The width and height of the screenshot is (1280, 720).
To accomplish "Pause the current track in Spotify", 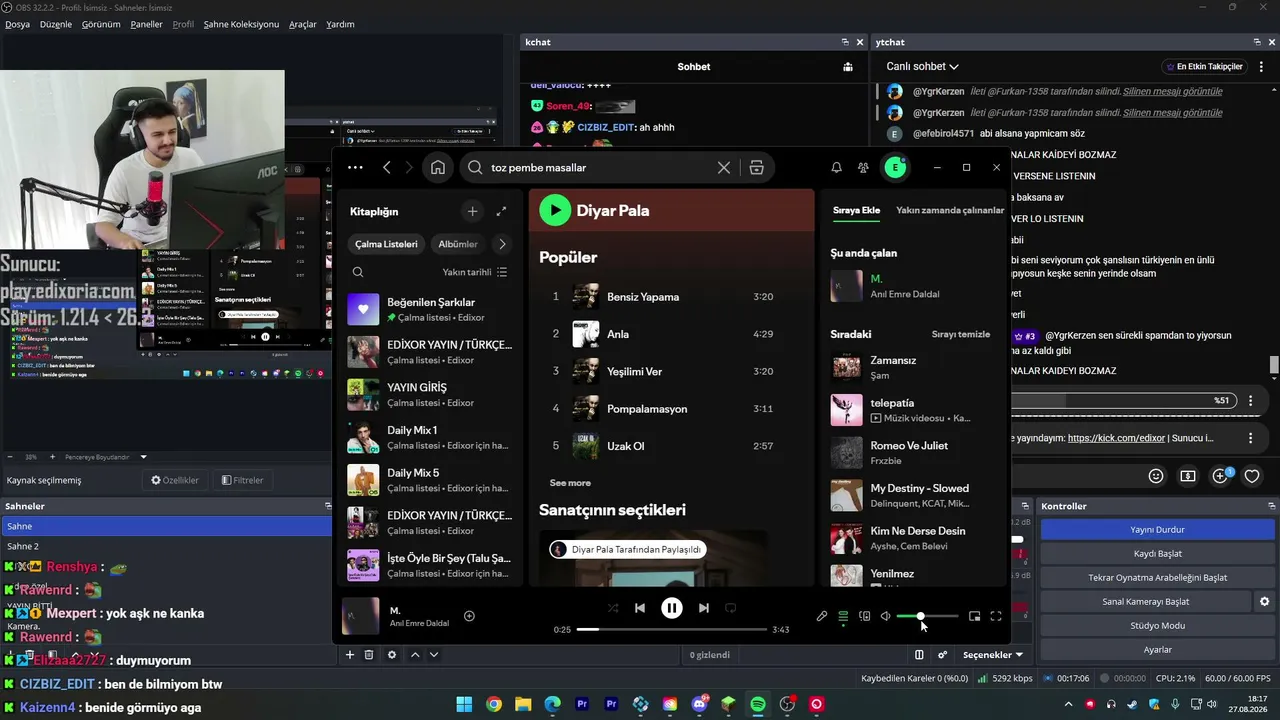I will pos(672,608).
